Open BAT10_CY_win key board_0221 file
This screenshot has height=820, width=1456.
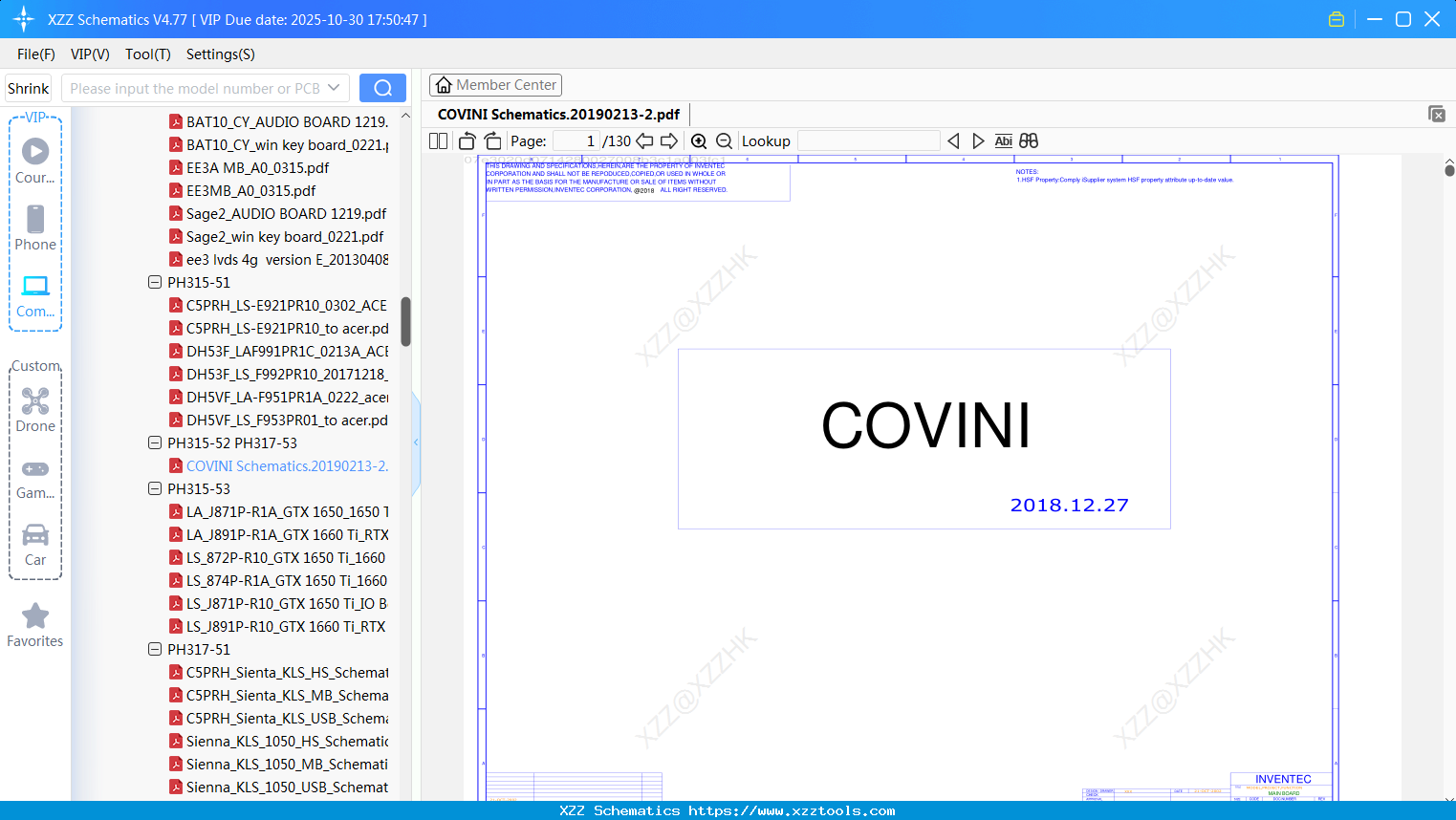(x=287, y=144)
